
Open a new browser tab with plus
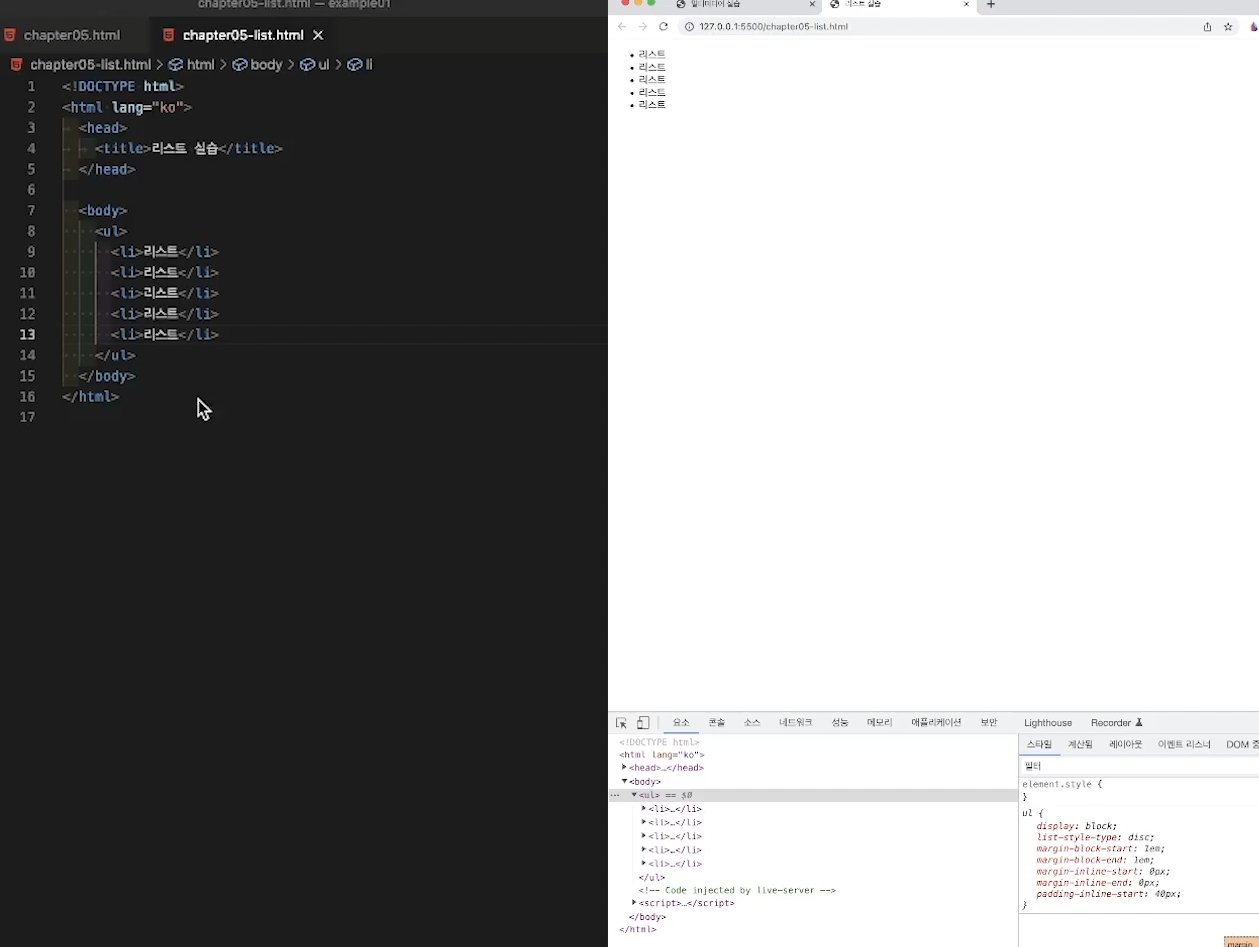coord(991,4)
